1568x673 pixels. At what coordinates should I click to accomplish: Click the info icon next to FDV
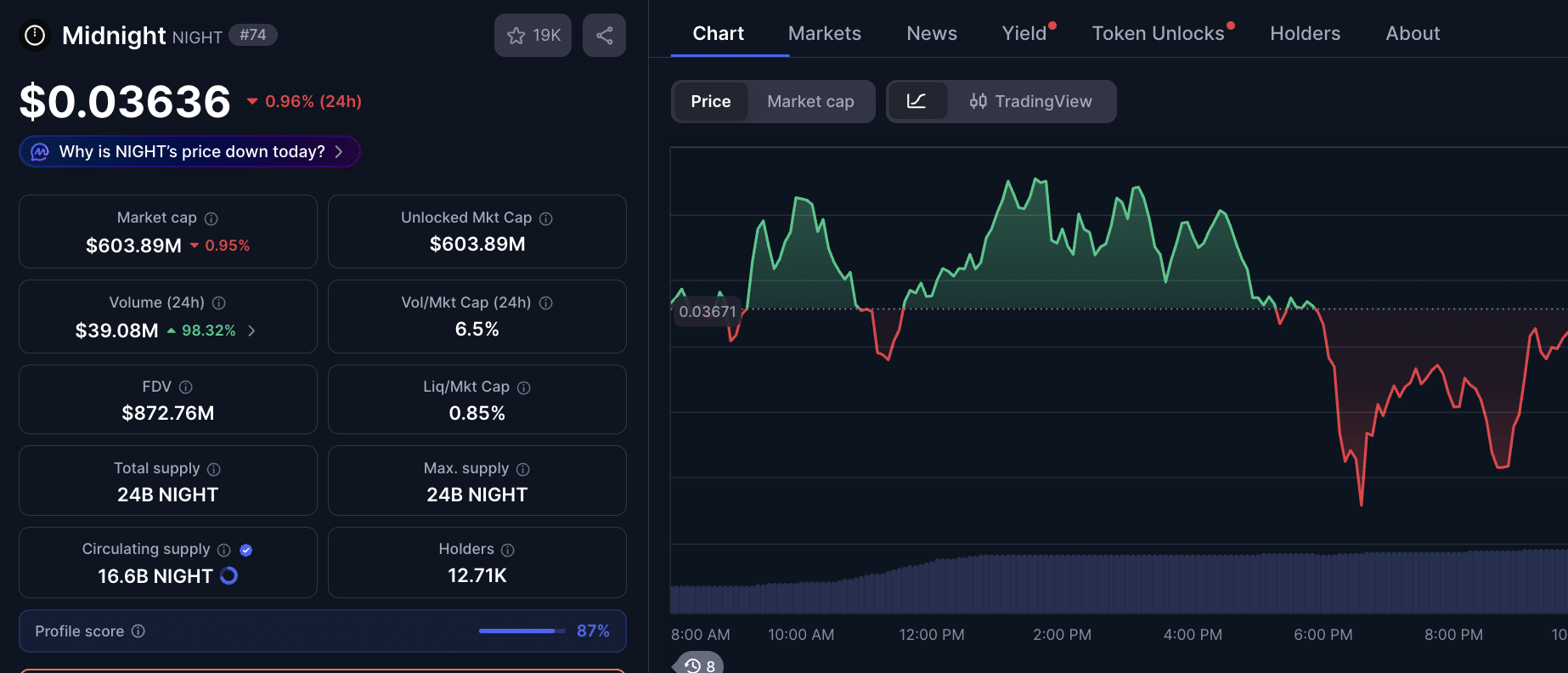(x=186, y=387)
